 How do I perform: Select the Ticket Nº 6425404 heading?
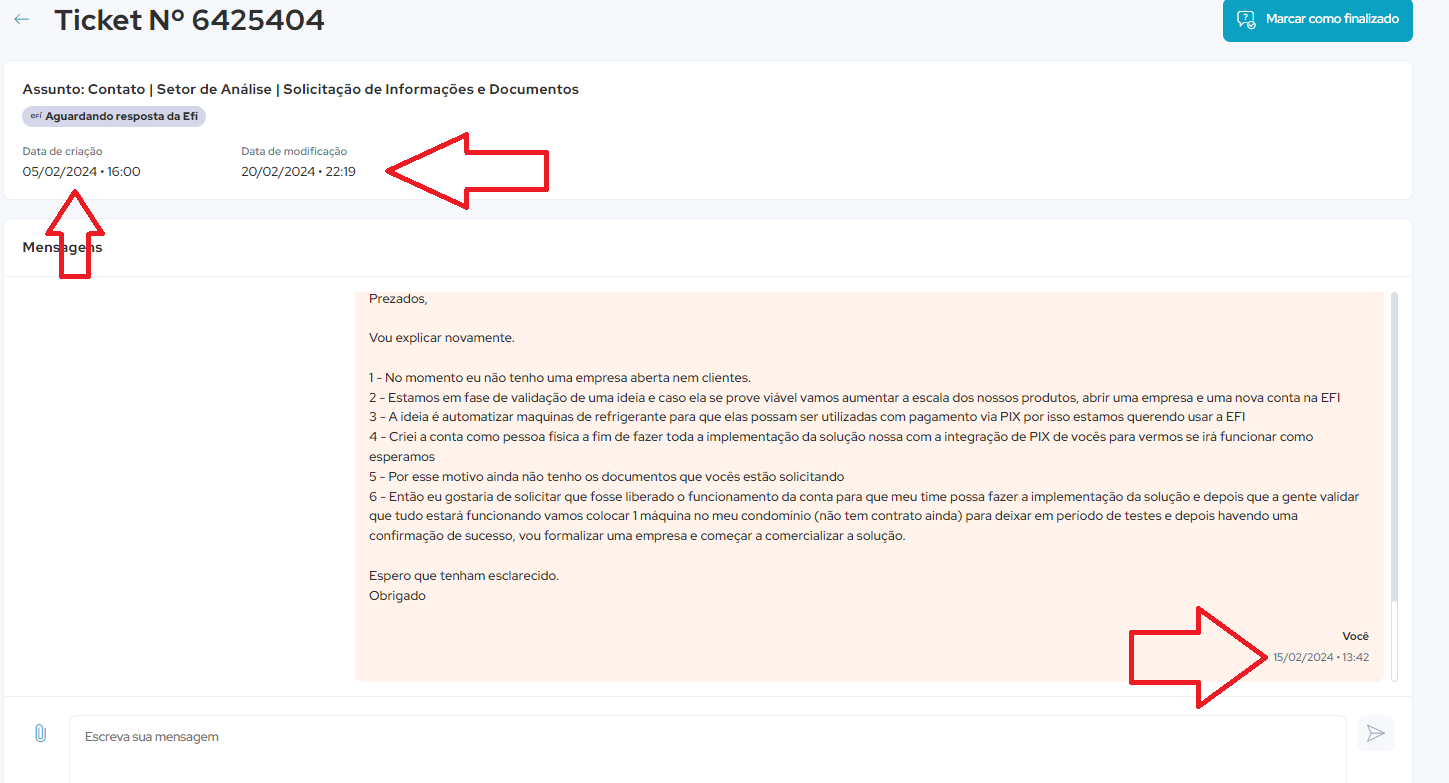point(190,19)
